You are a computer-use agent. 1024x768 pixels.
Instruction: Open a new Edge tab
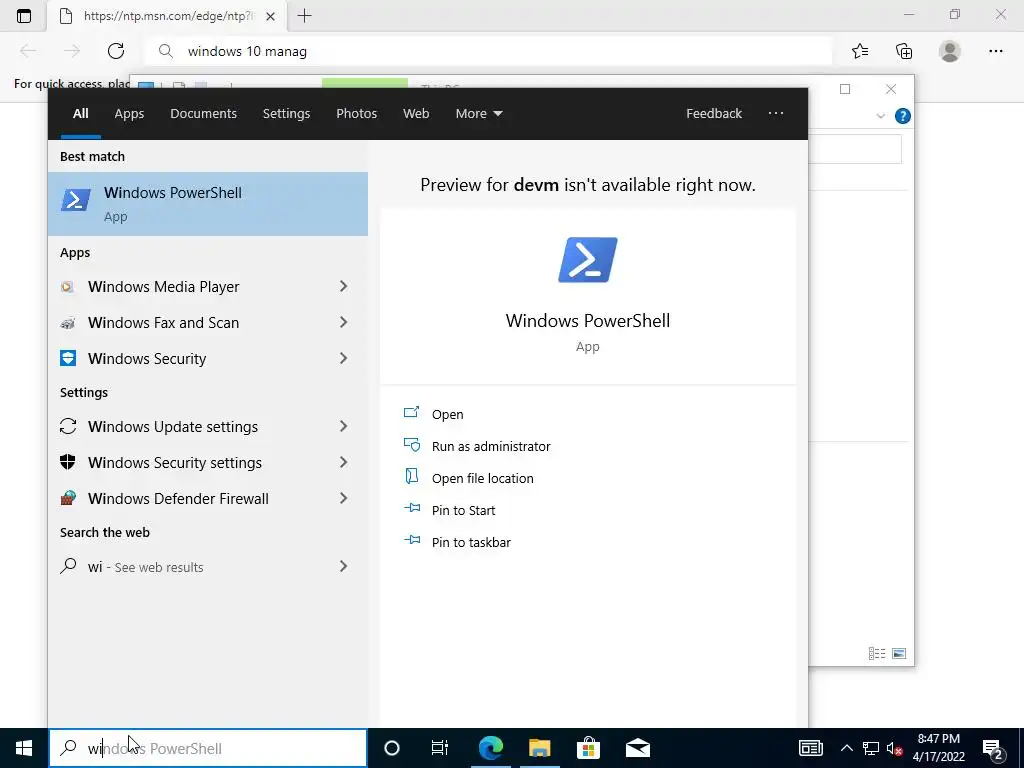point(304,16)
